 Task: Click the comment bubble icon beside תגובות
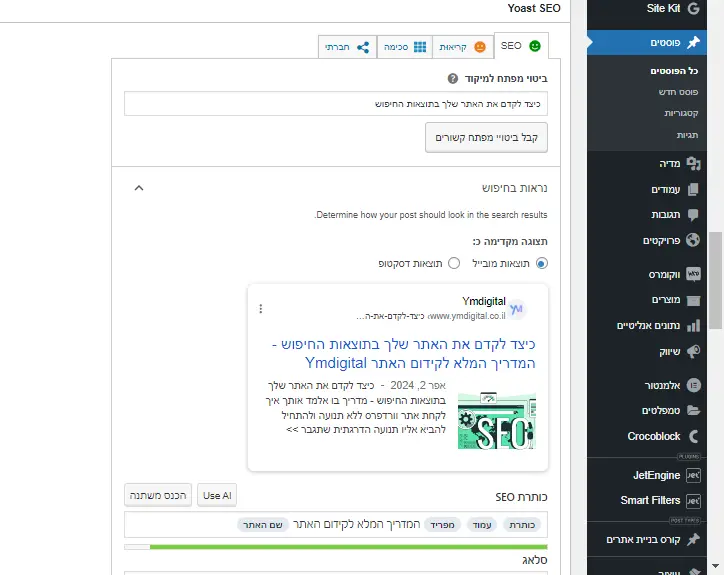pos(694,215)
